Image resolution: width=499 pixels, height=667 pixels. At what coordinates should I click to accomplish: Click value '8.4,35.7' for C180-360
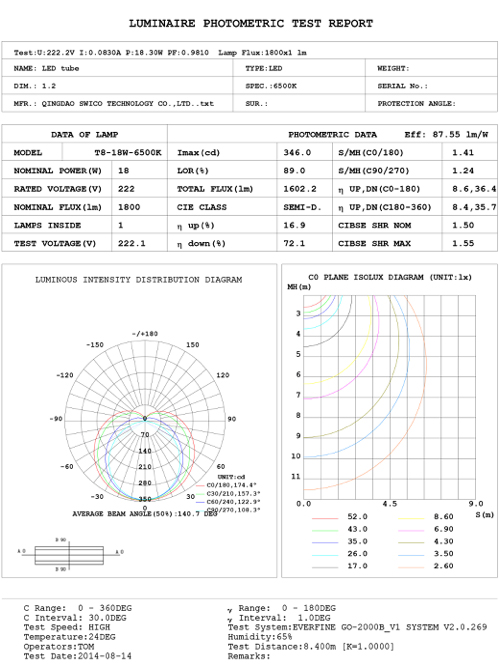[474, 207]
